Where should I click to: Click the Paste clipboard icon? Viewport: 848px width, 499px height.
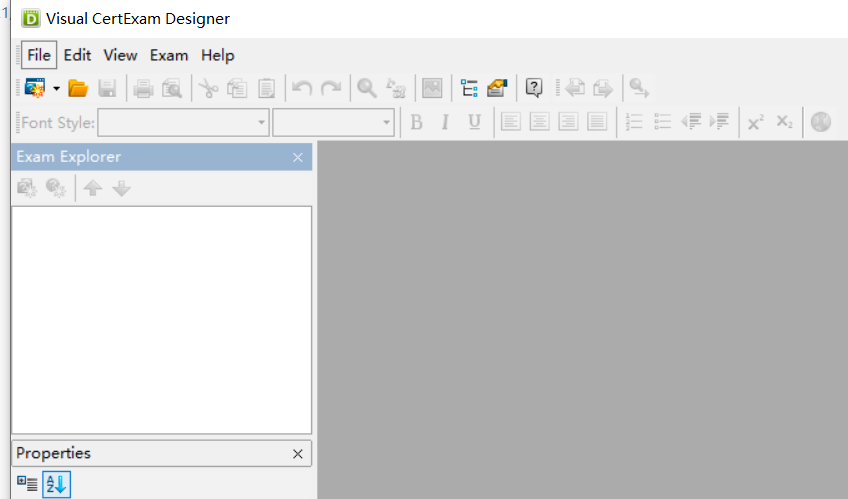click(x=266, y=88)
